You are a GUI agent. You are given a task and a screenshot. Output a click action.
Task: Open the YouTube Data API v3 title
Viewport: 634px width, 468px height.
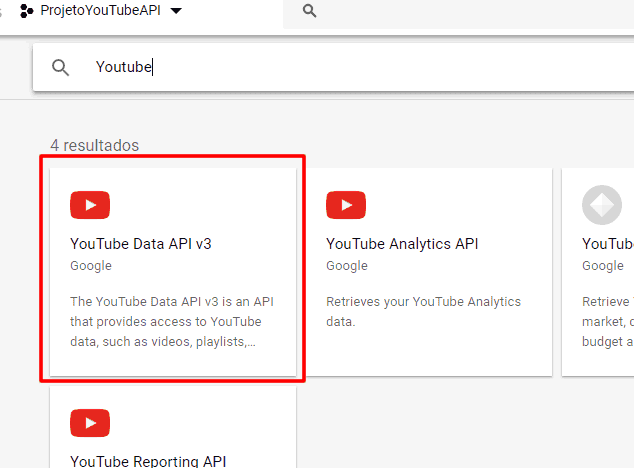[141, 244]
